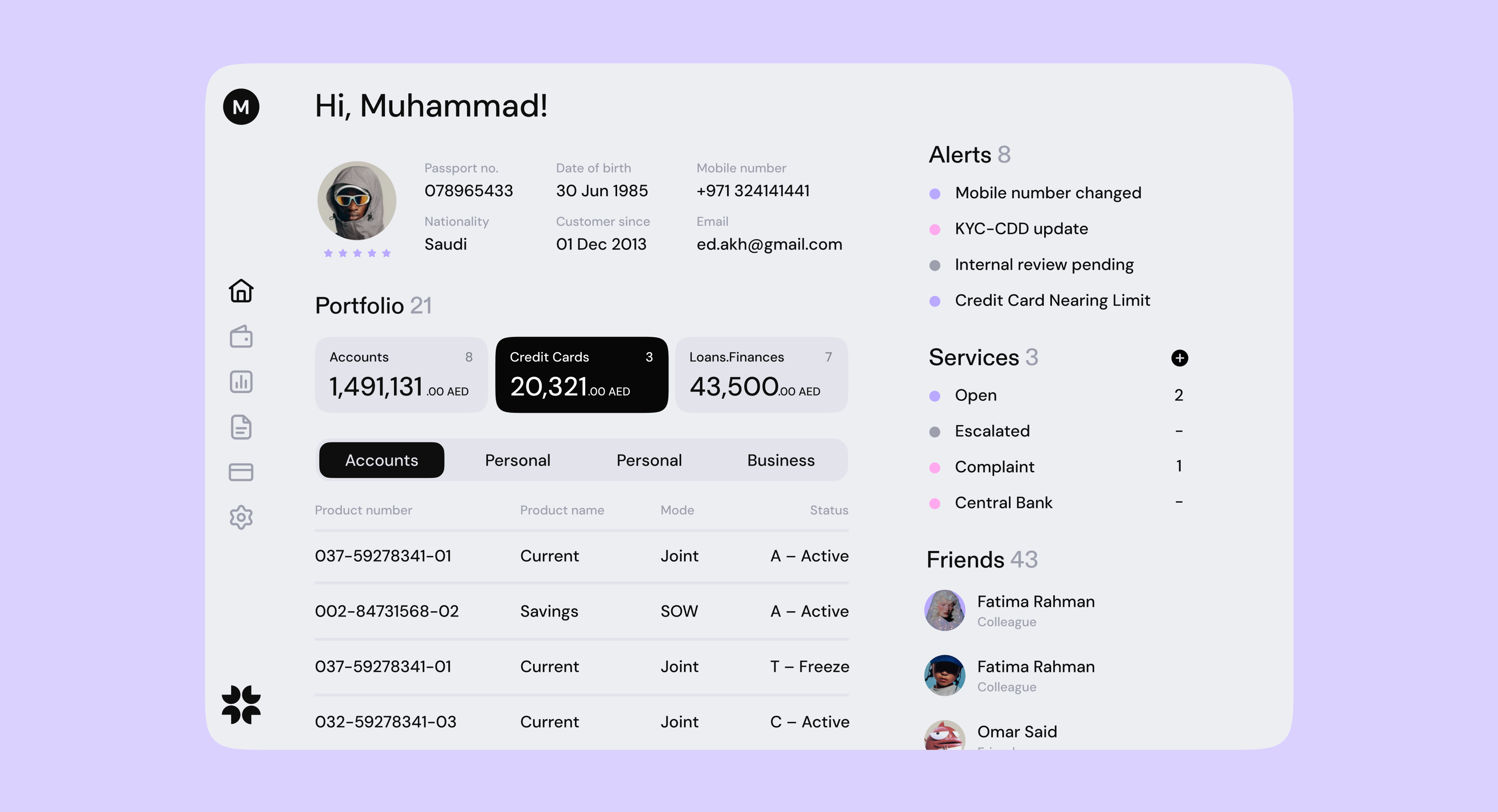
Task: Open the Personal tab next to Accounts
Action: [x=518, y=460]
